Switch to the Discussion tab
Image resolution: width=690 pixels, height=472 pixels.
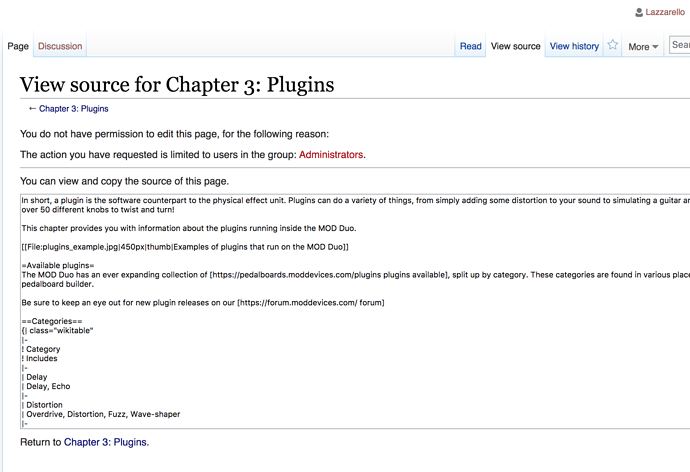tap(60, 46)
